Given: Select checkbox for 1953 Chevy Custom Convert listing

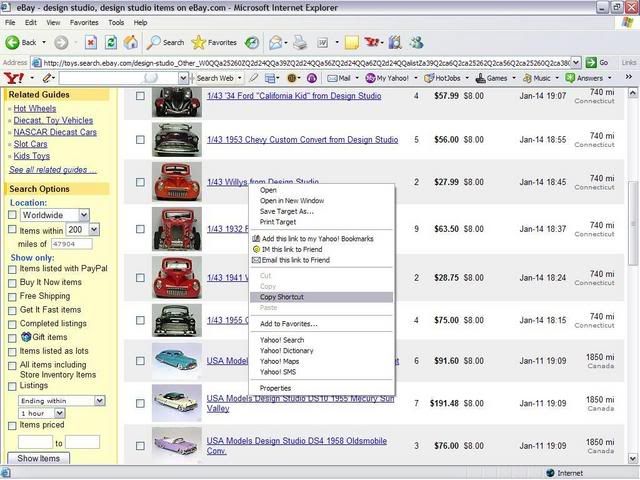Looking at the screenshot, I should point(140,140).
